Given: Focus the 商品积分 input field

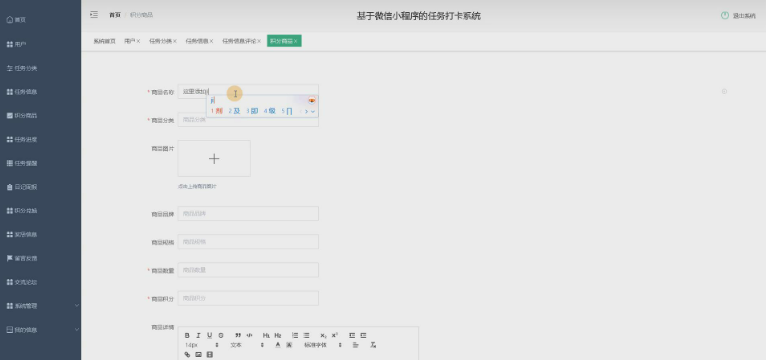Looking at the screenshot, I should [248, 298].
